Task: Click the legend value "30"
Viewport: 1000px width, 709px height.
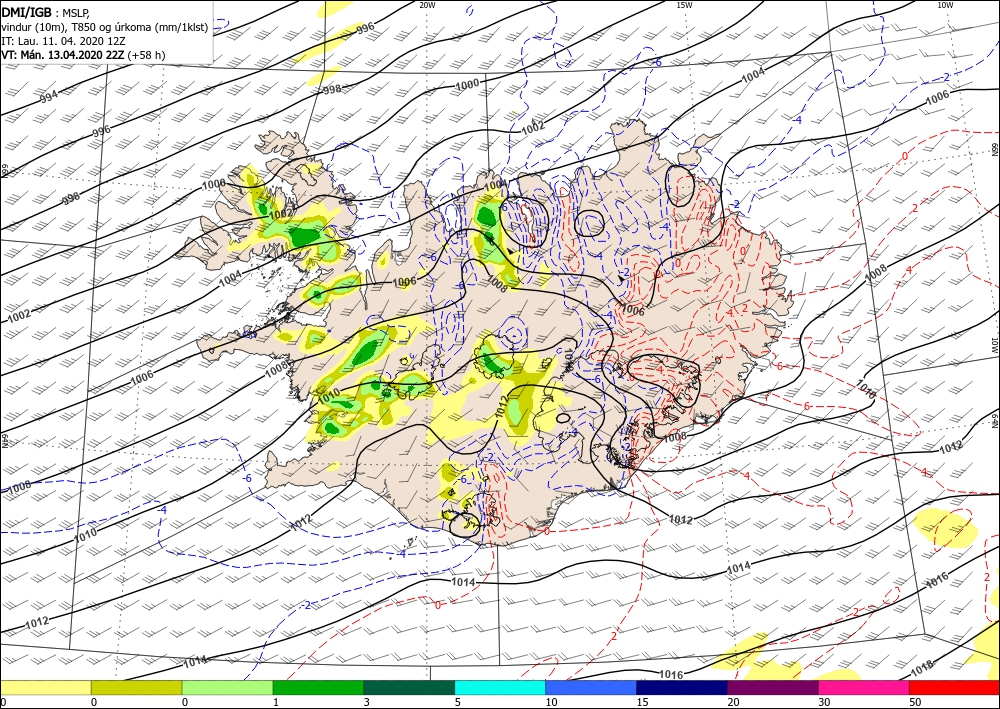Action: 825,702
